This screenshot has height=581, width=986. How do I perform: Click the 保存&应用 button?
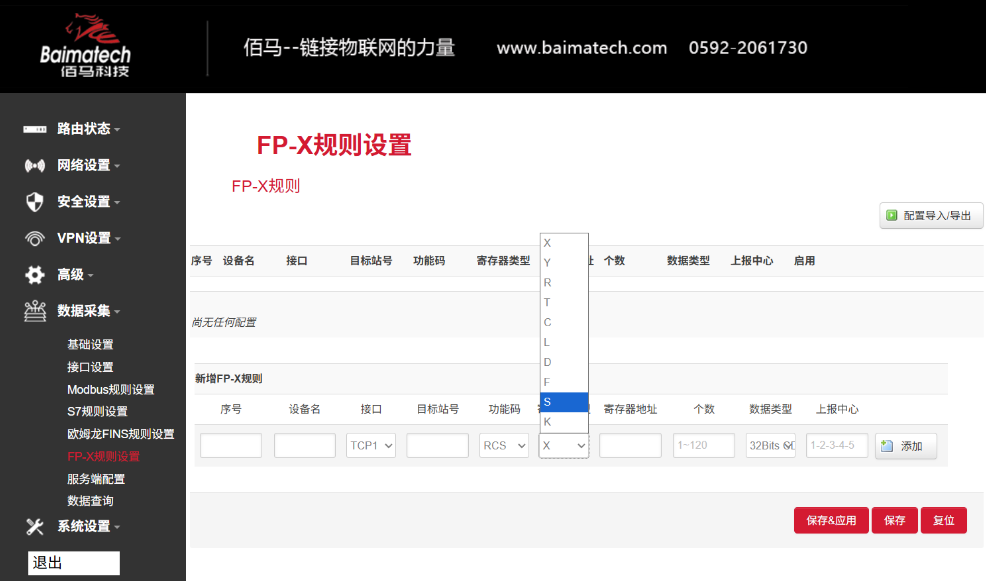(831, 521)
